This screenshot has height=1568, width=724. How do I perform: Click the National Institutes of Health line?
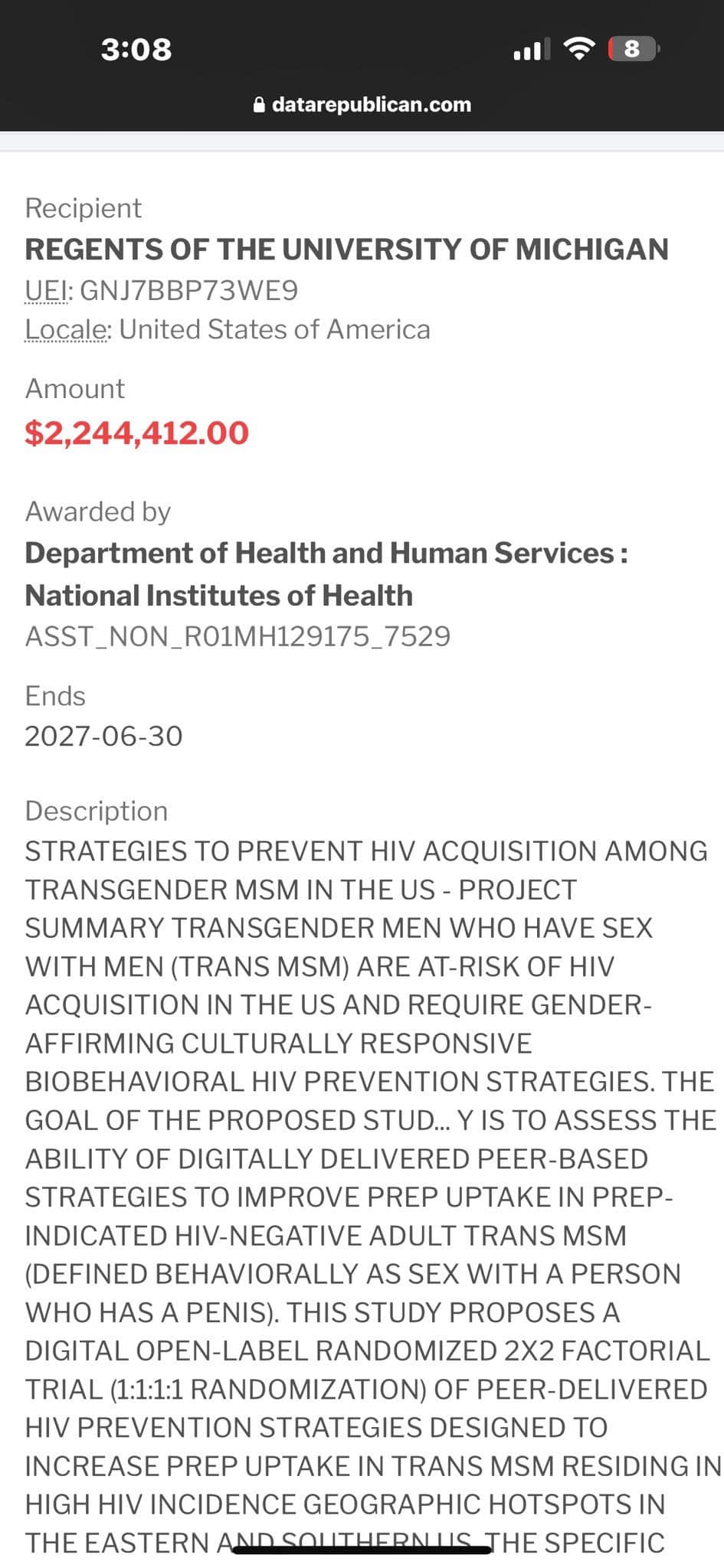(219, 596)
